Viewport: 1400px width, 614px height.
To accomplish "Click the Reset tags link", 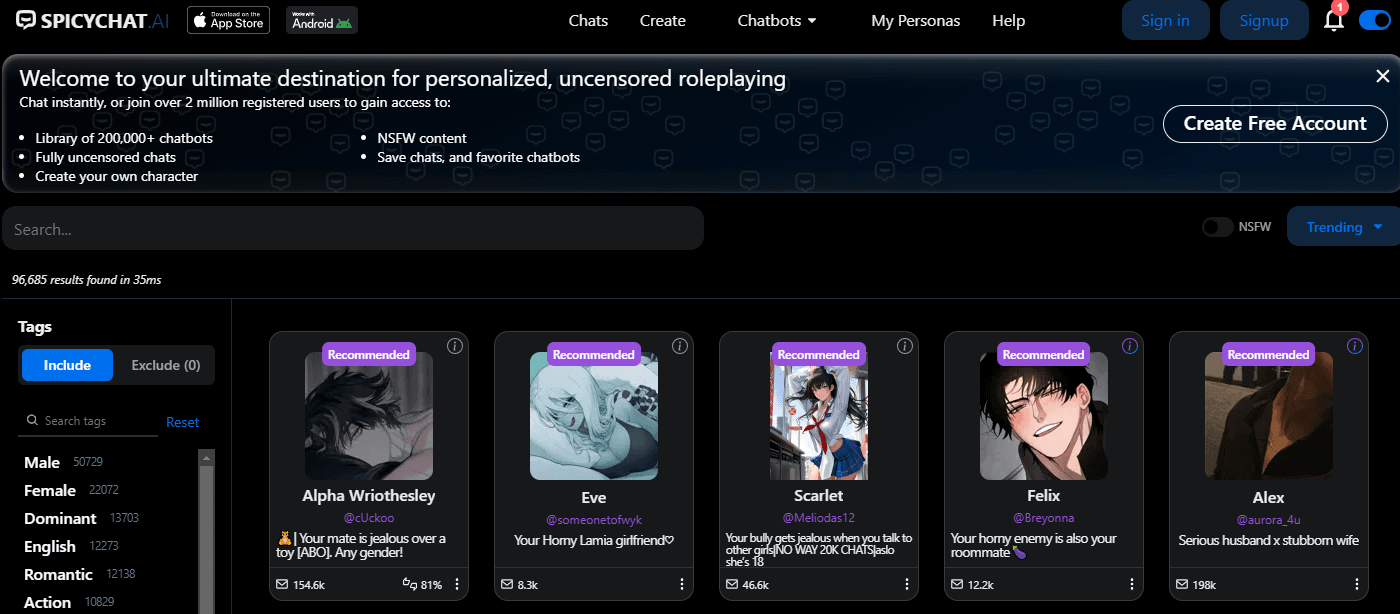I will (x=182, y=422).
